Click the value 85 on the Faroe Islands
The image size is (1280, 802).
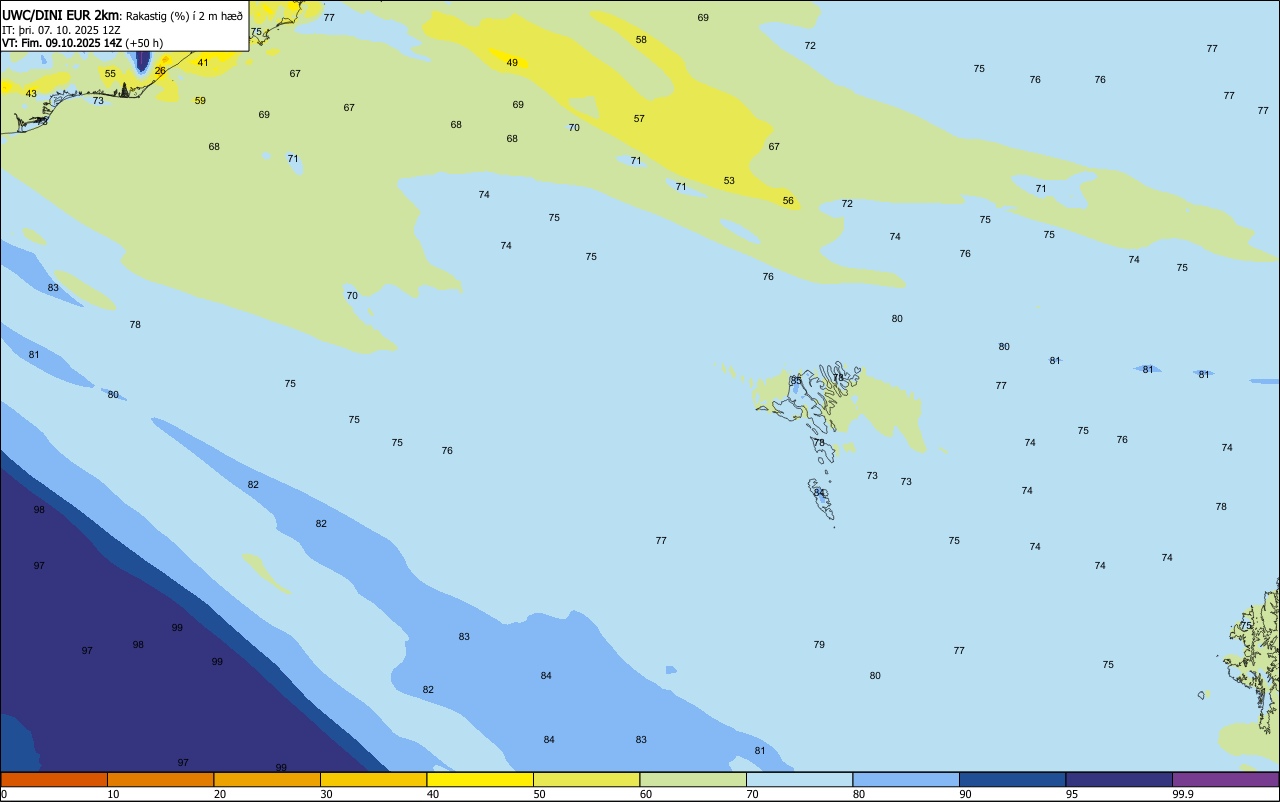[x=796, y=381]
